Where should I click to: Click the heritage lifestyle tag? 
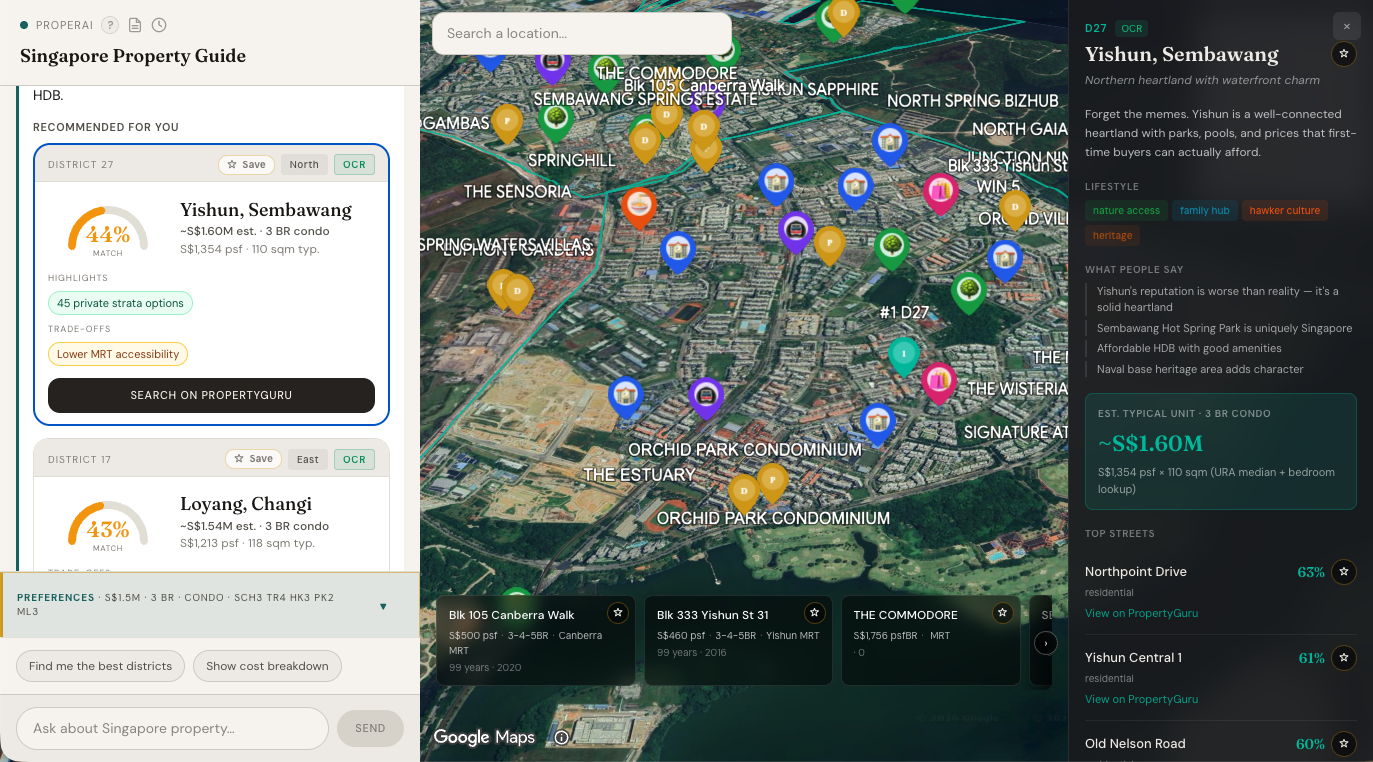1112,236
